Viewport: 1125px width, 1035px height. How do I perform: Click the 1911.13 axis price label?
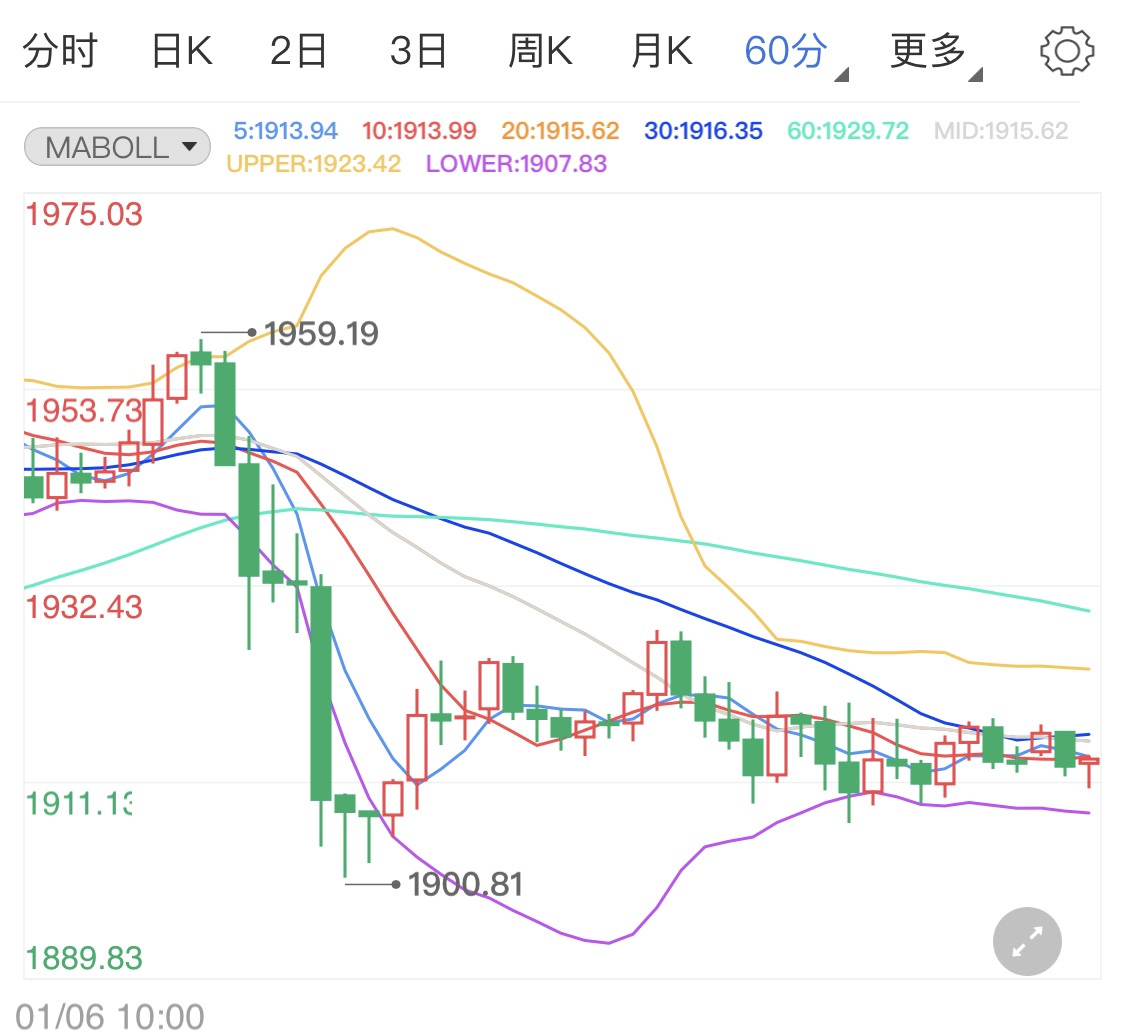tap(79, 804)
